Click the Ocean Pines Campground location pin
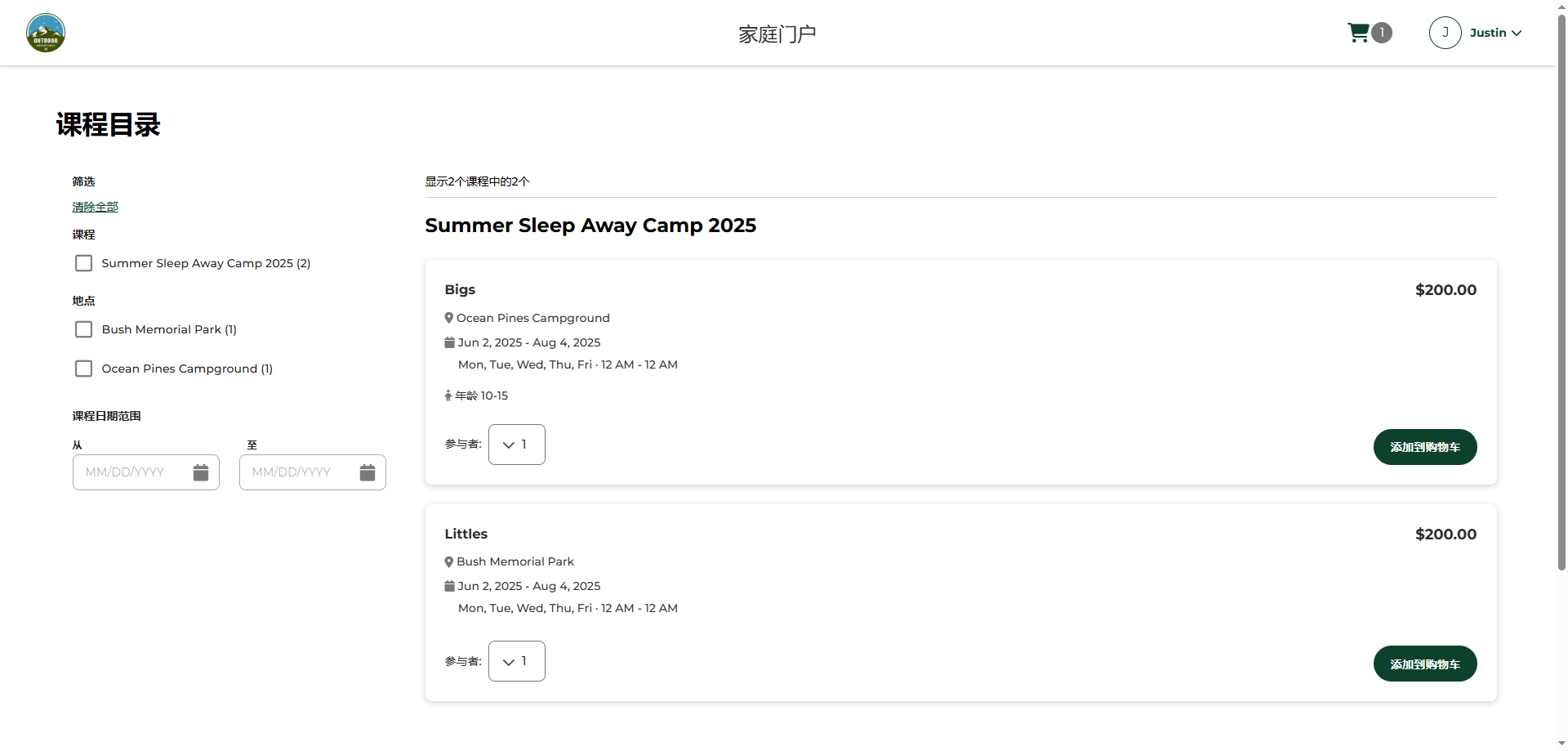 (449, 318)
